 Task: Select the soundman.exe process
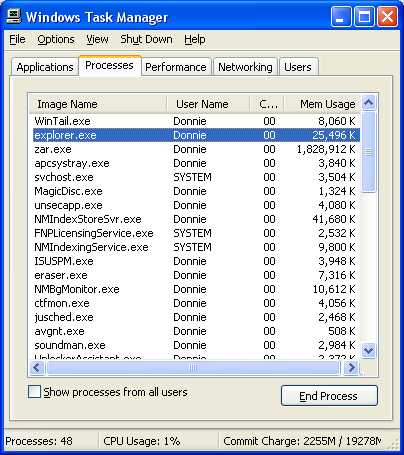coord(196,345)
